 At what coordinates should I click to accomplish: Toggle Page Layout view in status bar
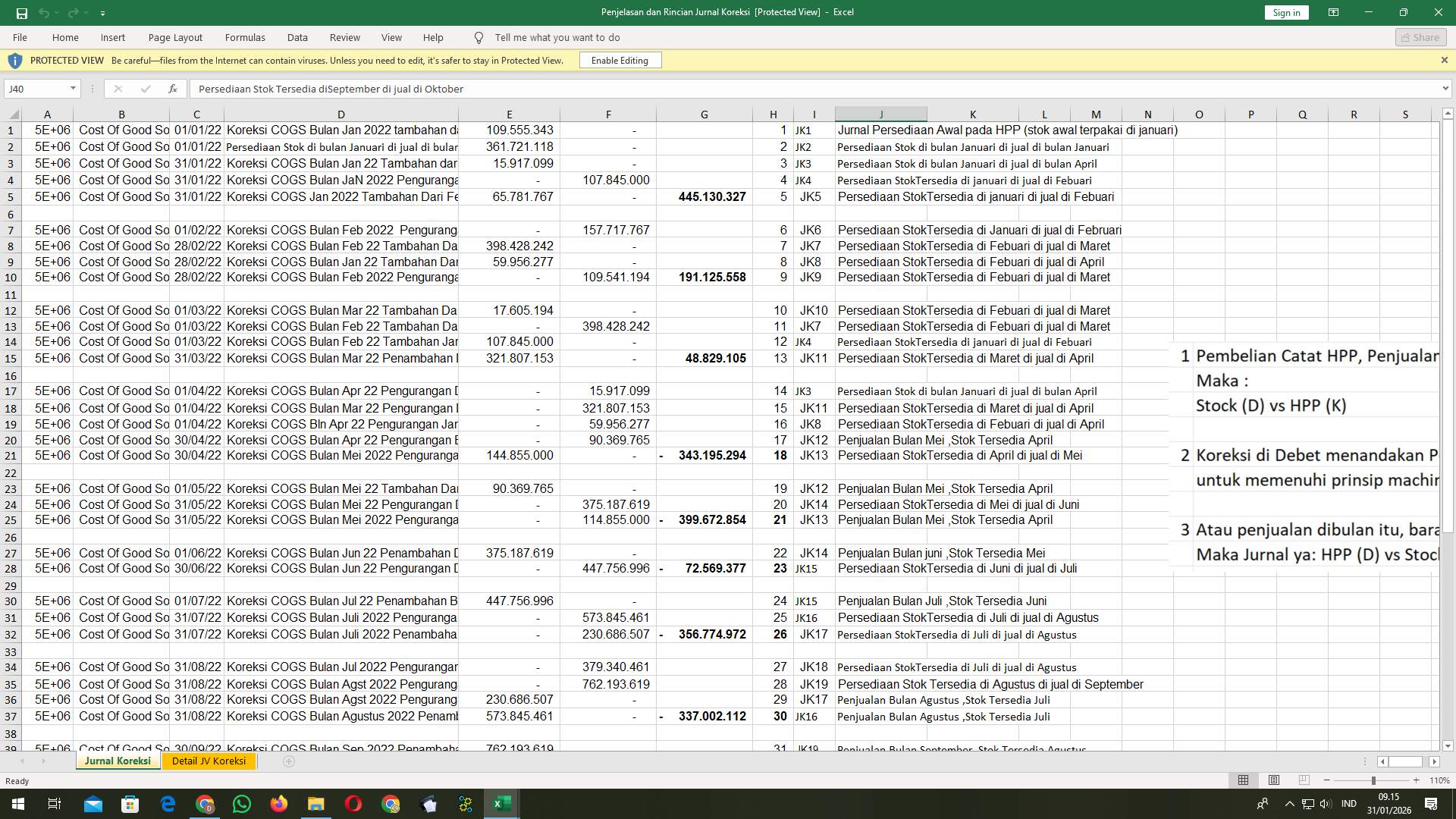(x=1272, y=780)
